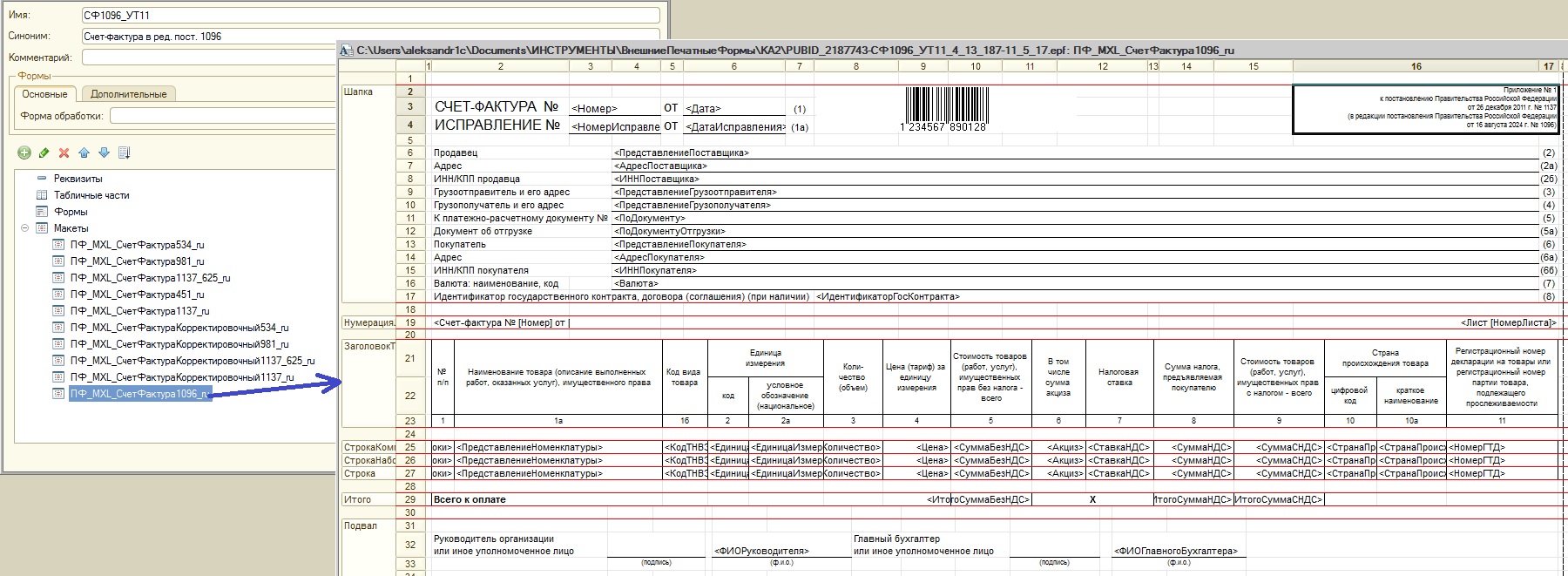This screenshot has height=576, width=1568.
Task: Select highlighted layout ПФ_MXL_СчетФактура1096_ru
Action: (140, 394)
